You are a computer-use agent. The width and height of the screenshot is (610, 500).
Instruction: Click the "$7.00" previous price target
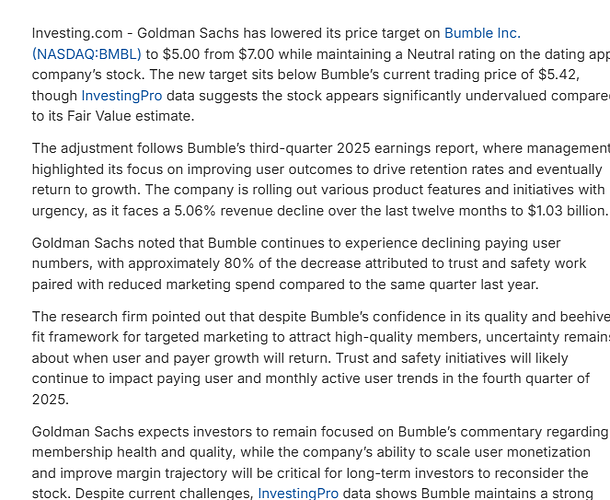pyautogui.click(x=263, y=54)
